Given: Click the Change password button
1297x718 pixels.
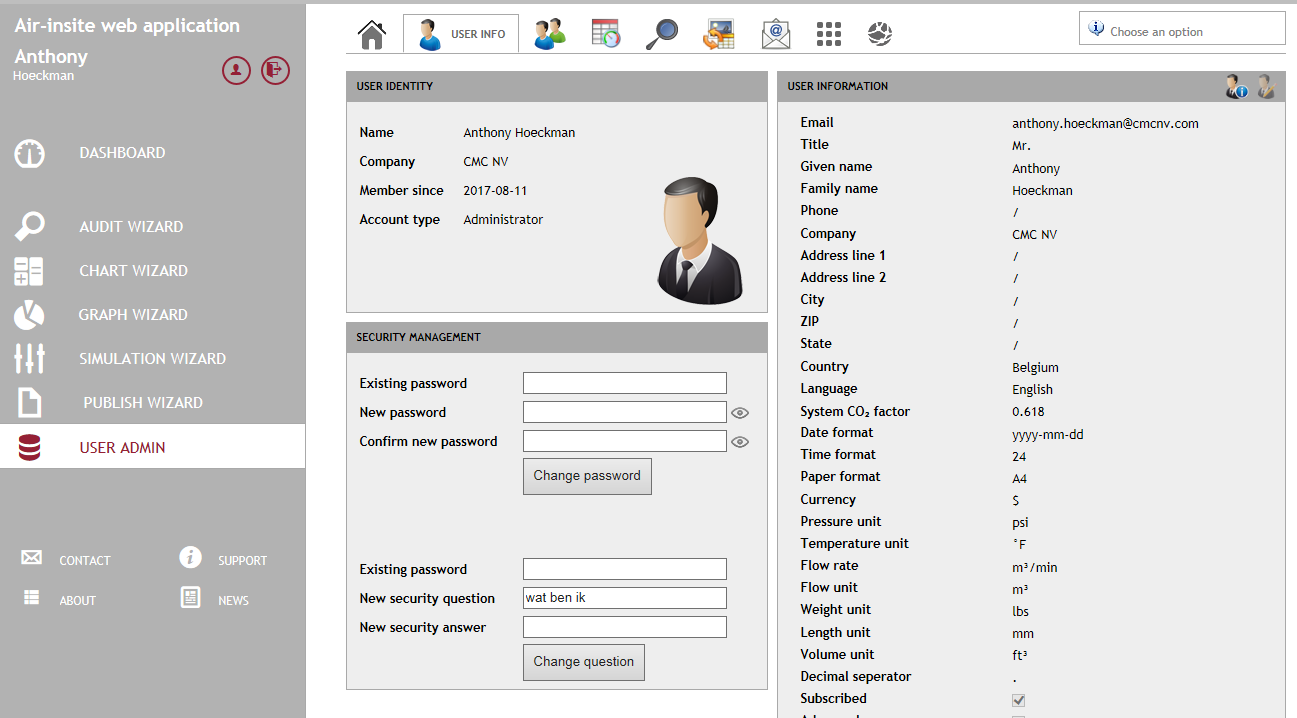Looking at the screenshot, I should [x=587, y=476].
